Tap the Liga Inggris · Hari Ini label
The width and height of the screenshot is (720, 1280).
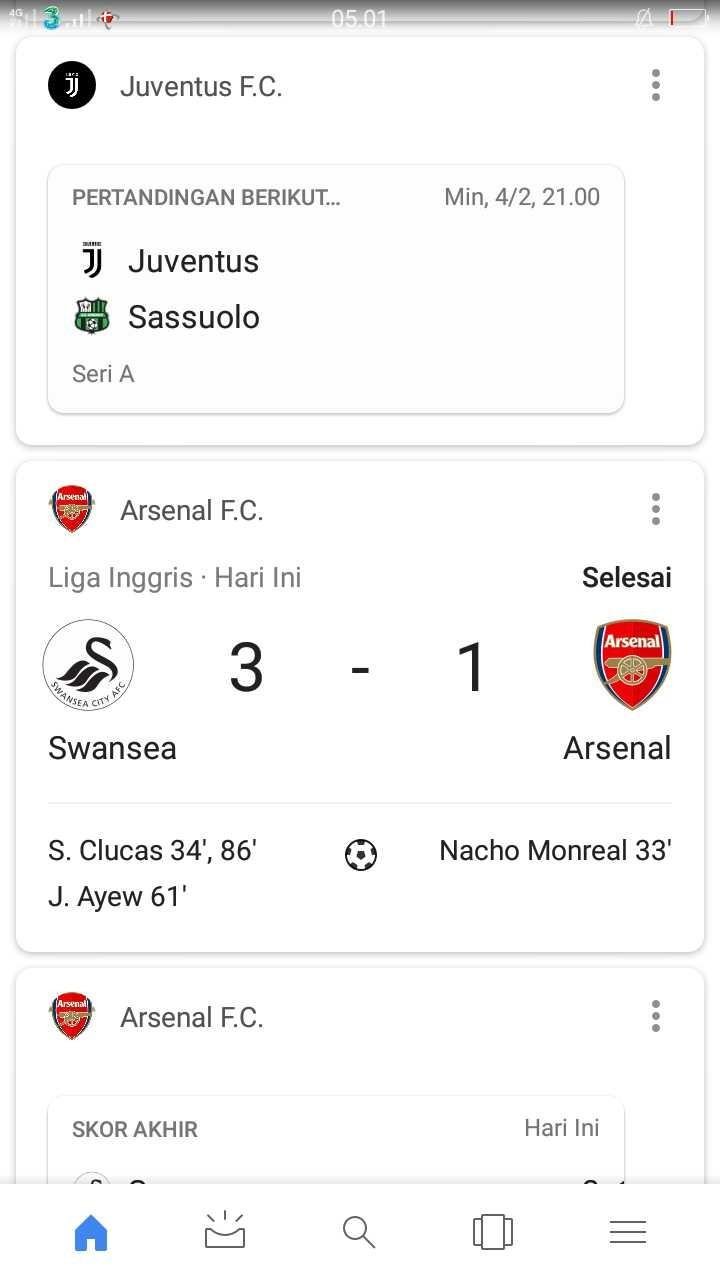175,577
